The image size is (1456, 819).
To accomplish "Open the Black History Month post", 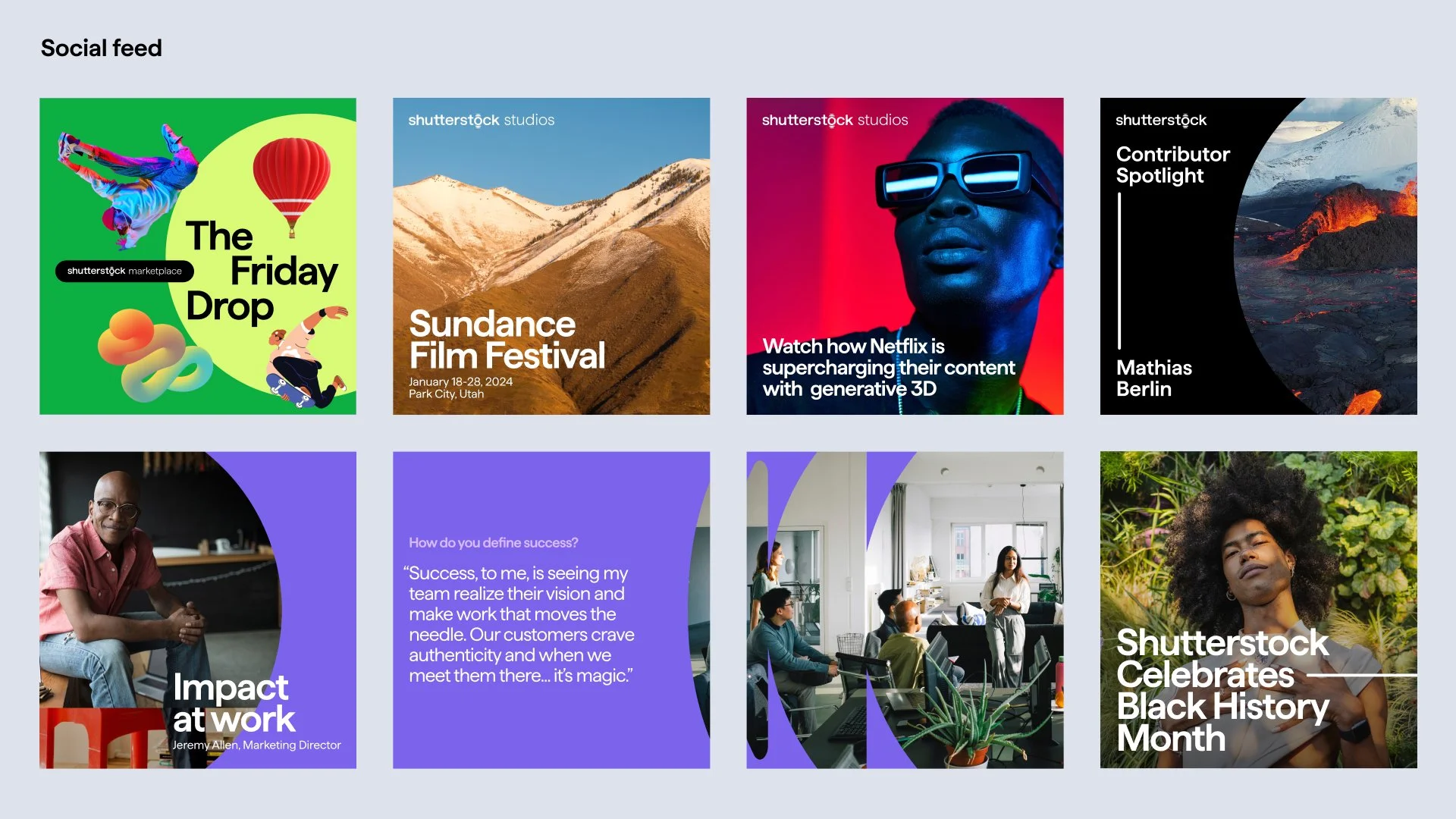I will click(x=1259, y=610).
